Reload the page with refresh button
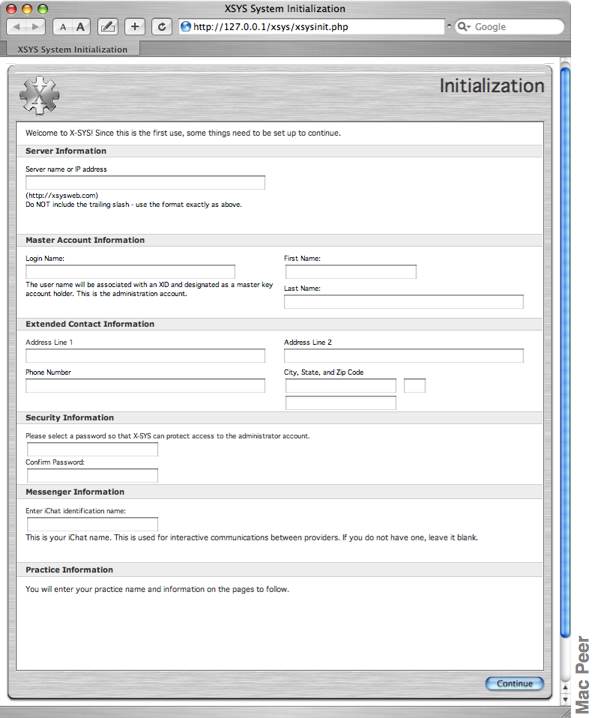The image size is (593, 718). pos(162,27)
